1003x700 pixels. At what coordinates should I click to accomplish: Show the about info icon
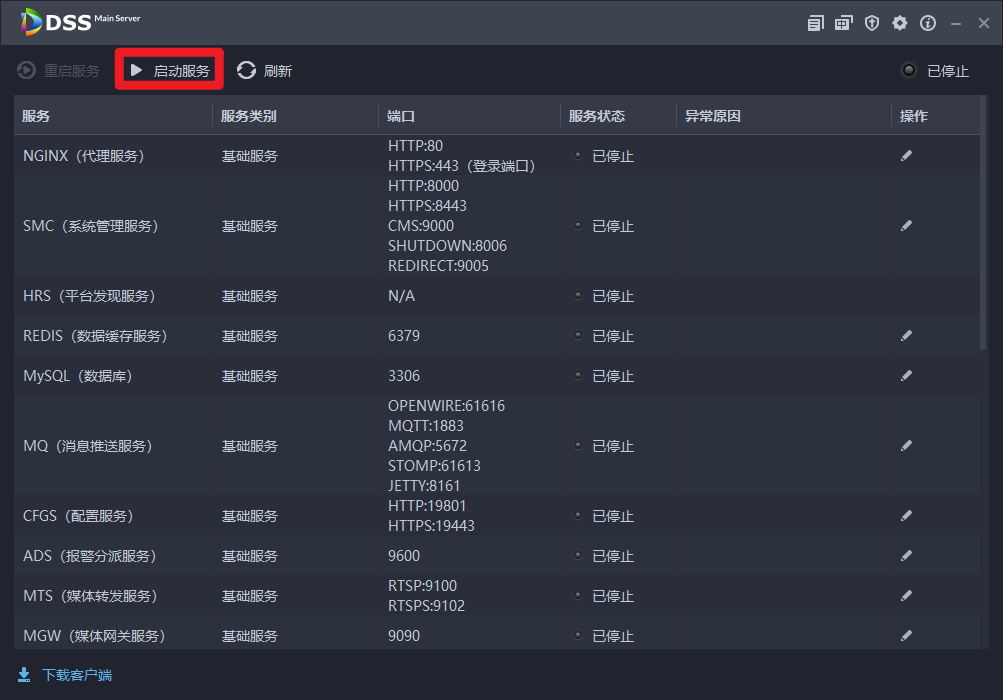[928, 23]
